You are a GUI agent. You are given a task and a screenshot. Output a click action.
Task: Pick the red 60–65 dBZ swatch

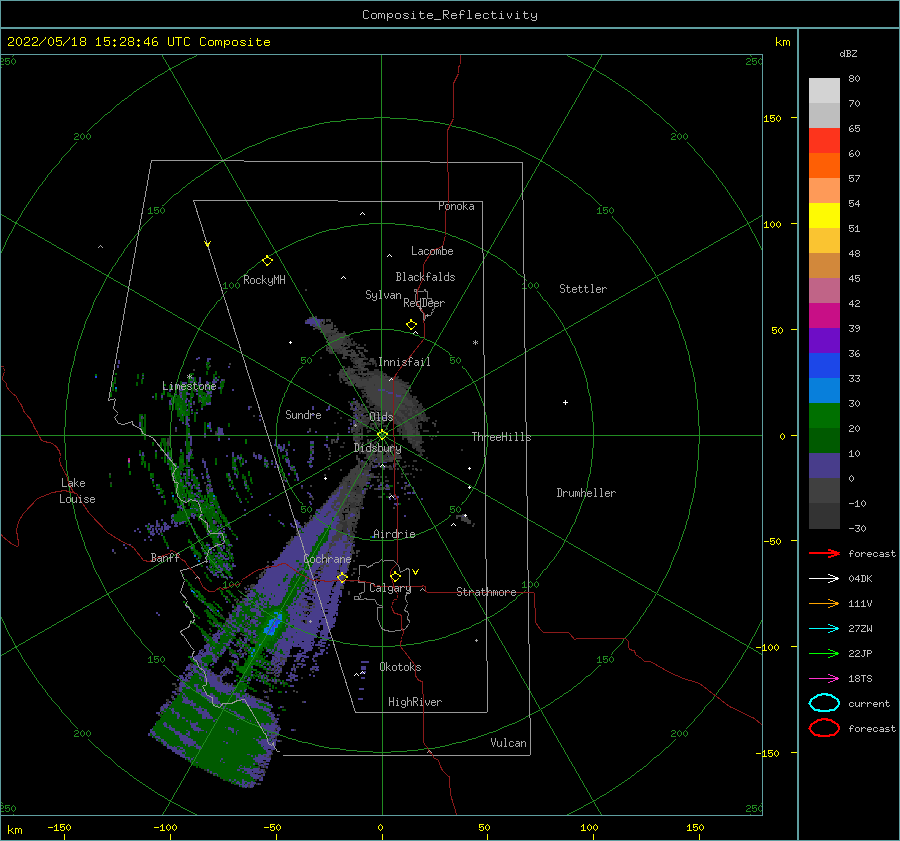pos(824,141)
